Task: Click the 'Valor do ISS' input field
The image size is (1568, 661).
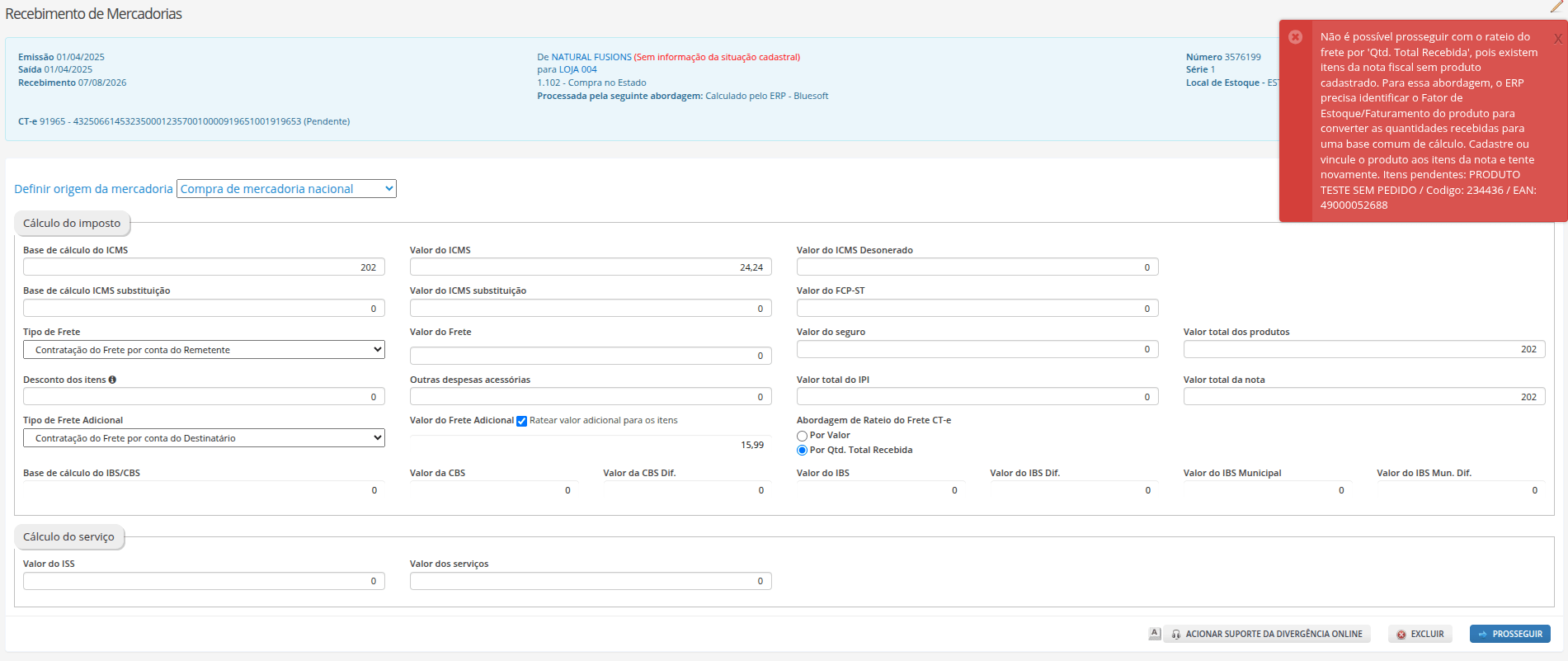Action: tap(204, 581)
